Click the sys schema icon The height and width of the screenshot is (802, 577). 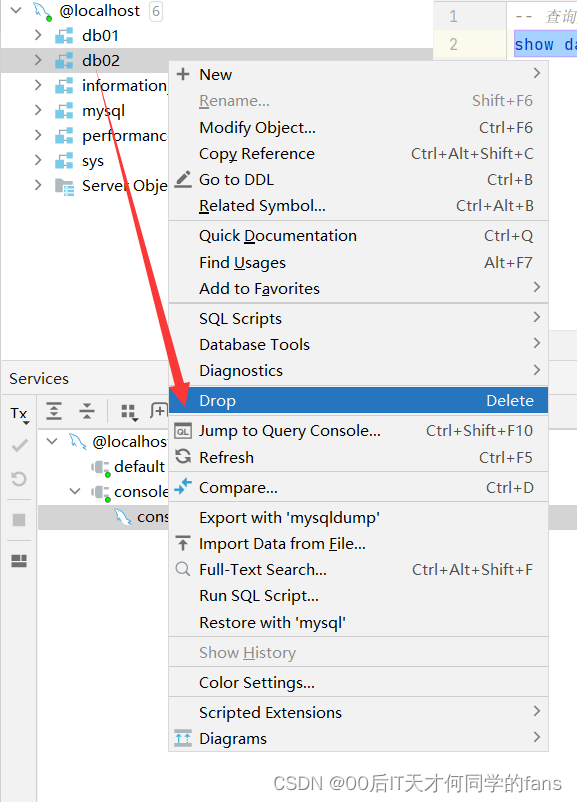(64, 161)
